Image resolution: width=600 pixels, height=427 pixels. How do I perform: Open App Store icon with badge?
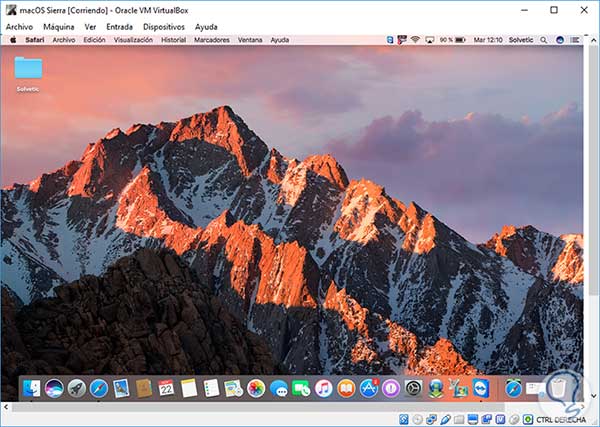click(x=368, y=389)
